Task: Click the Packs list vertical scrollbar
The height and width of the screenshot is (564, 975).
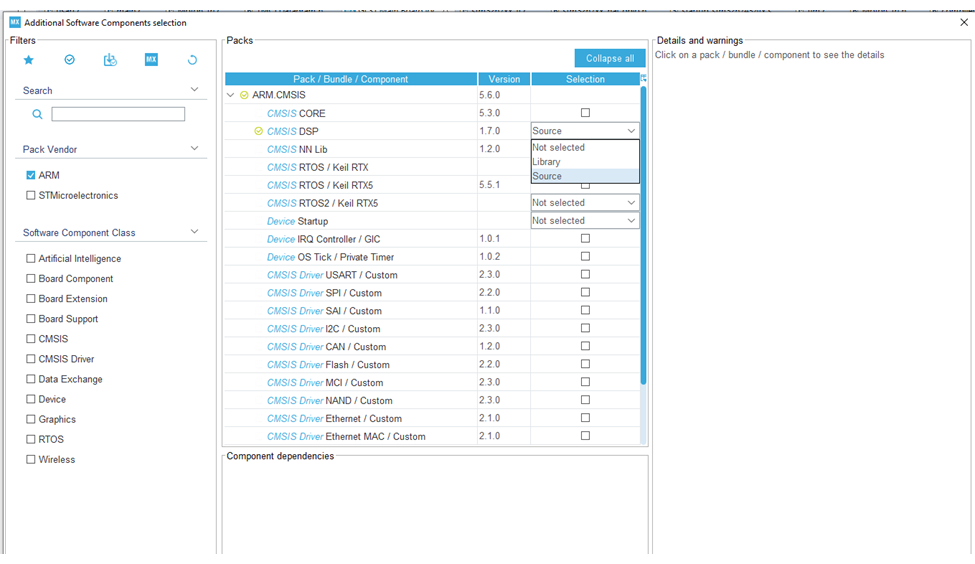Action: (x=643, y=236)
